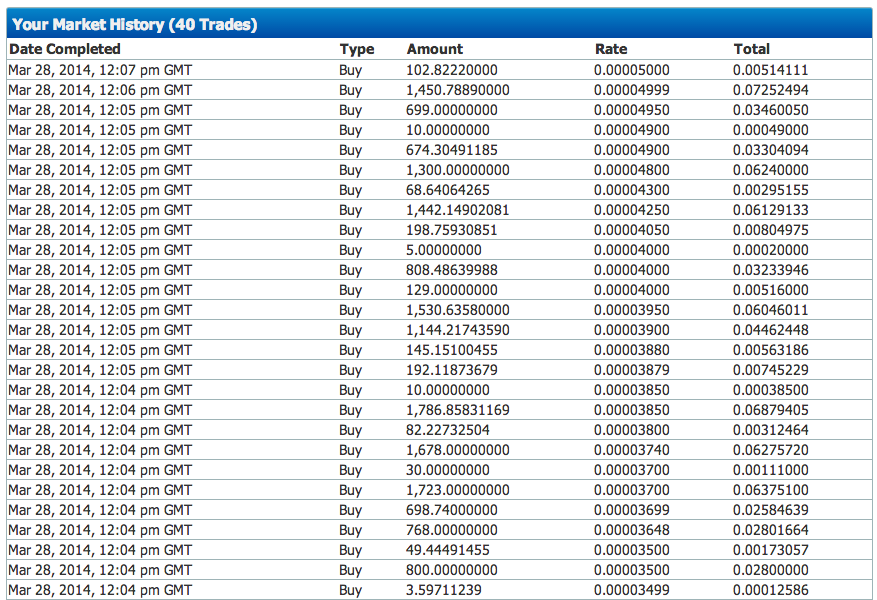Viewport: 877px width, 600px height.
Task: Click rate 0.00003800
Action: click(632, 431)
